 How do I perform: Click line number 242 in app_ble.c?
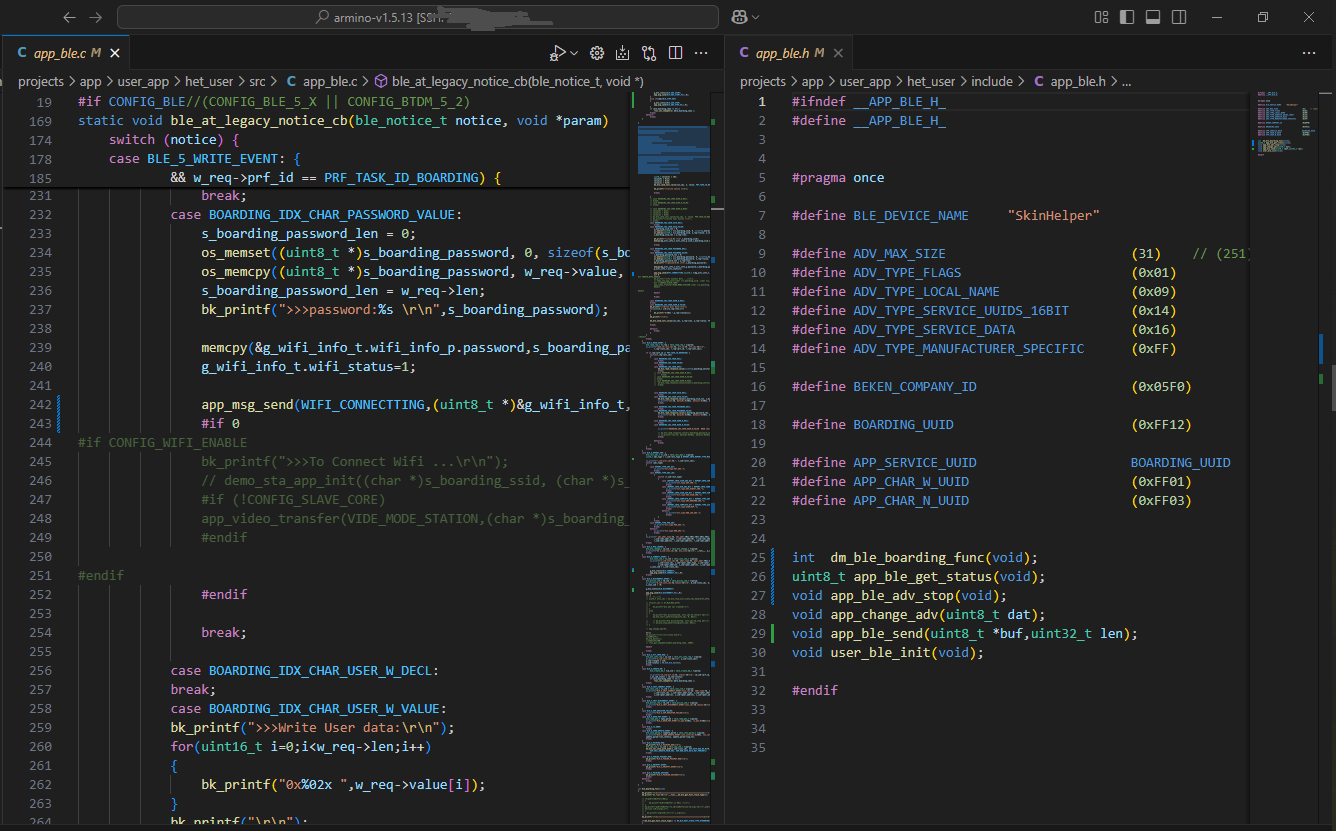click(x=40, y=405)
